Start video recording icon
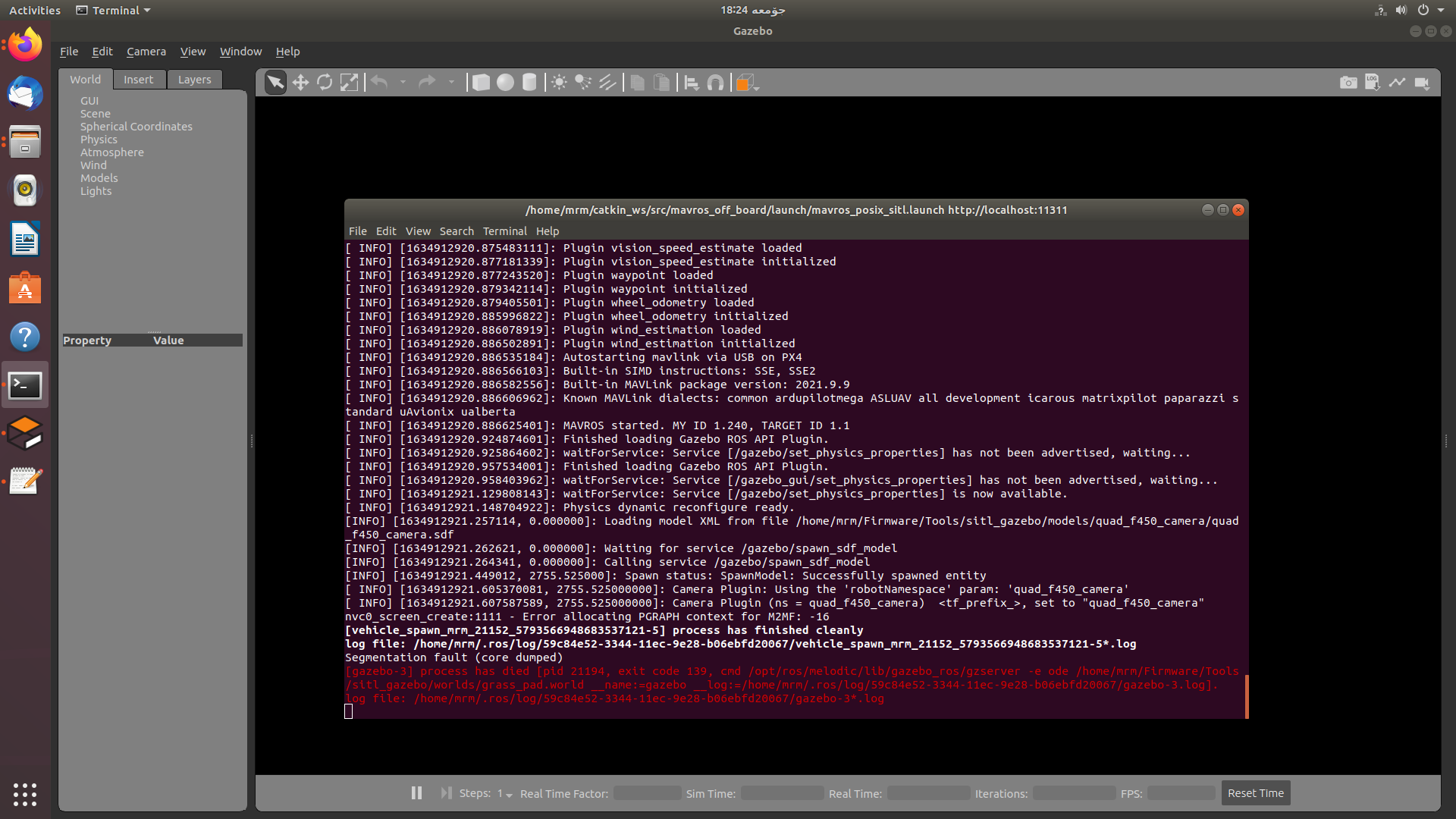The width and height of the screenshot is (1456, 819). [x=1422, y=83]
